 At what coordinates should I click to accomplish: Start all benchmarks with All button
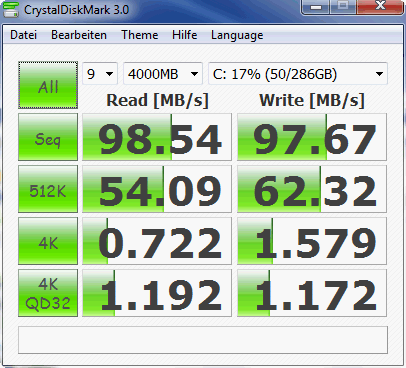[48, 85]
